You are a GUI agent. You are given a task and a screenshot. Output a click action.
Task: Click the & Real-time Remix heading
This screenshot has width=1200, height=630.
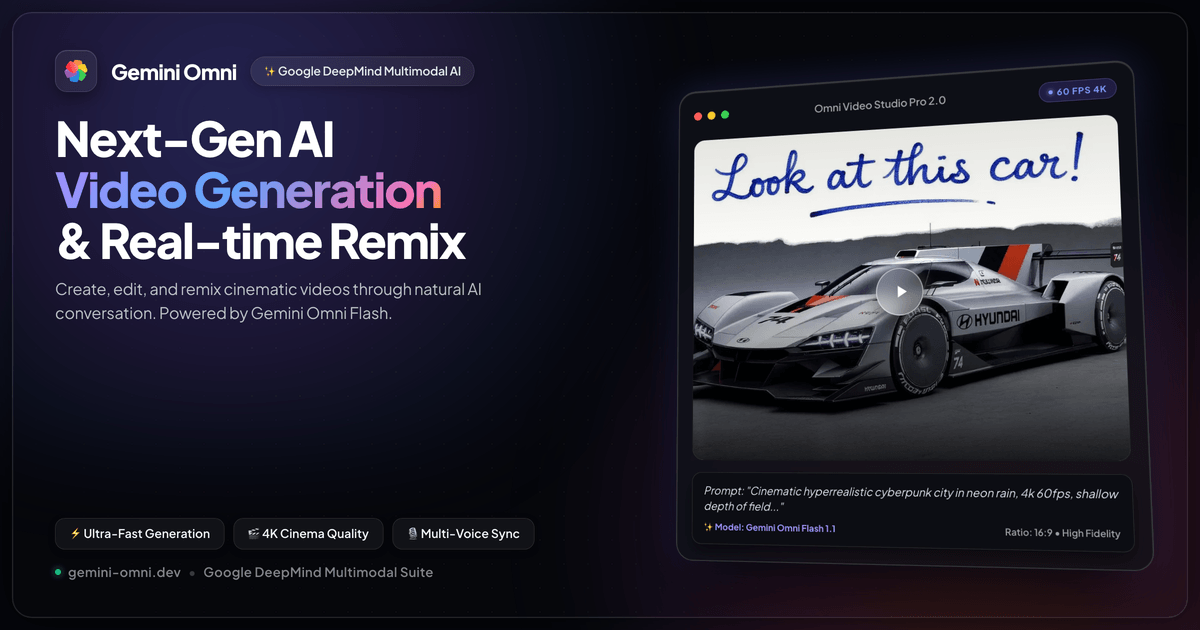[x=261, y=241]
